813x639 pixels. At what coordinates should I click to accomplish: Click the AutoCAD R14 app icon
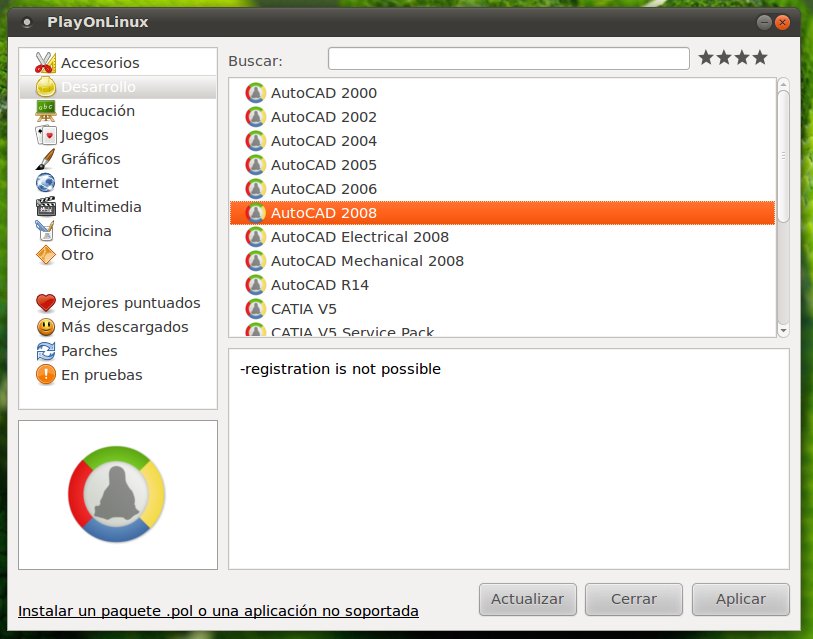(x=256, y=285)
